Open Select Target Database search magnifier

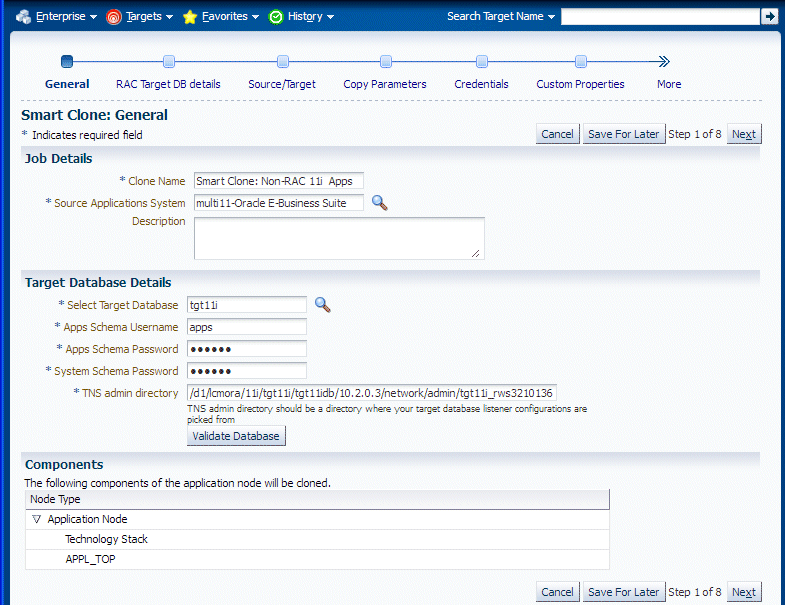pyautogui.click(x=322, y=305)
